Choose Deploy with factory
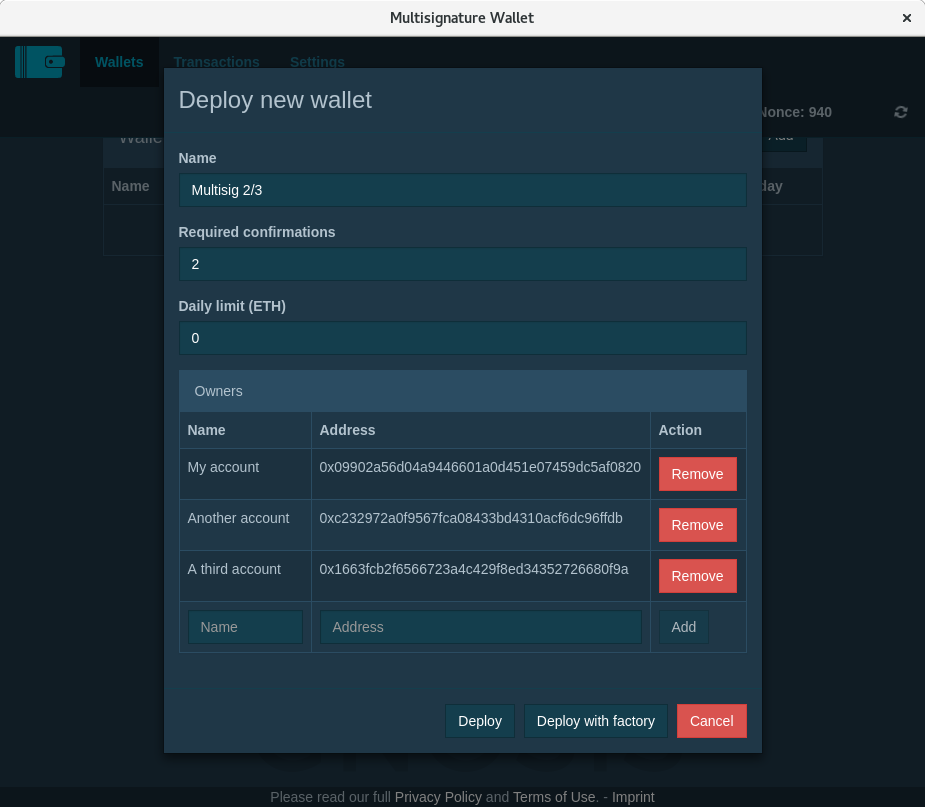The image size is (925, 807). [x=596, y=721]
